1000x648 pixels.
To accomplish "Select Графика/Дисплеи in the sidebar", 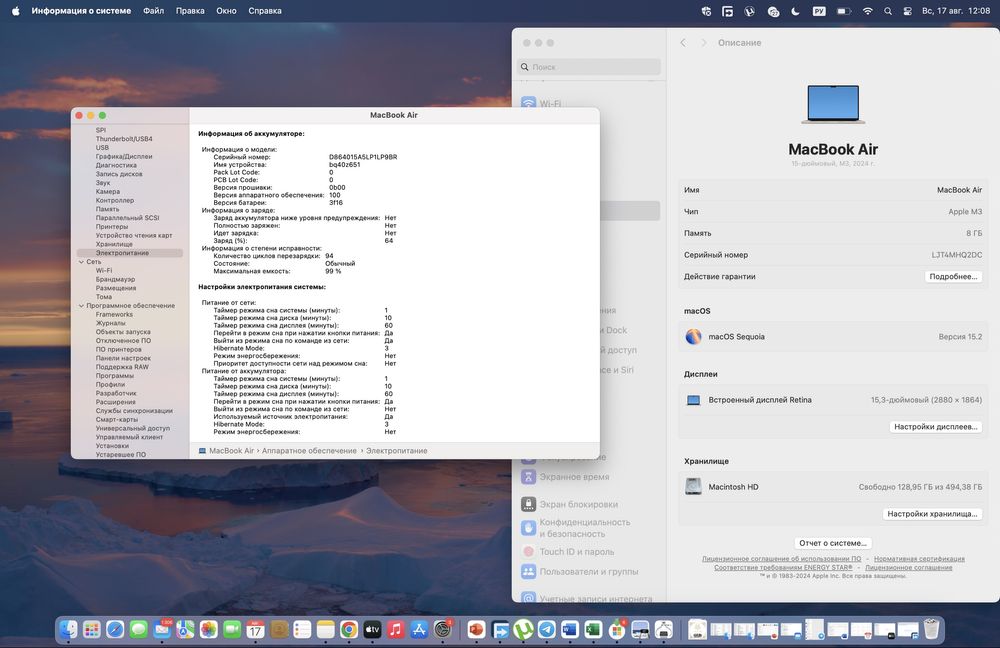I will (124, 156).
